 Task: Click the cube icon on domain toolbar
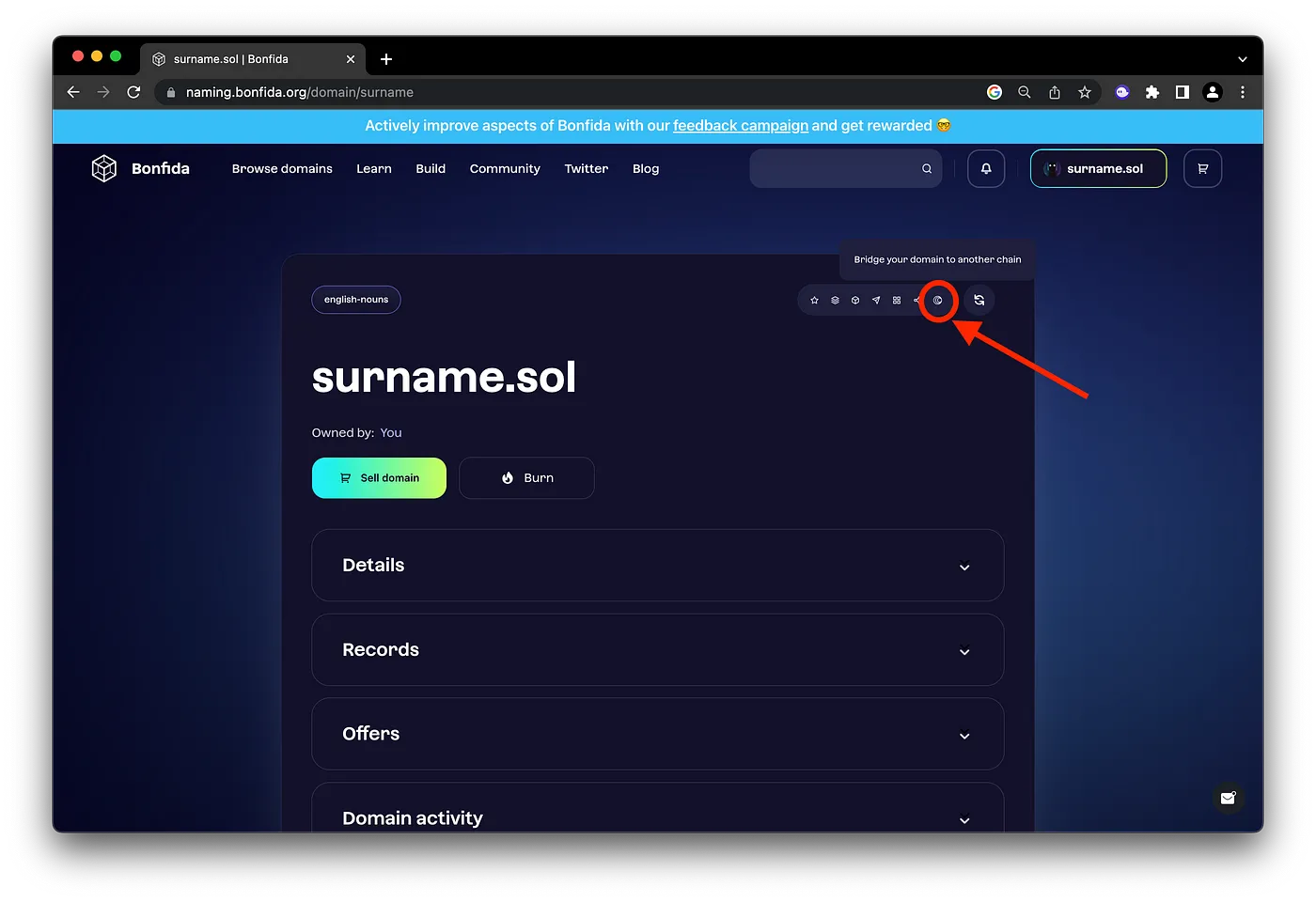point(855,301)
